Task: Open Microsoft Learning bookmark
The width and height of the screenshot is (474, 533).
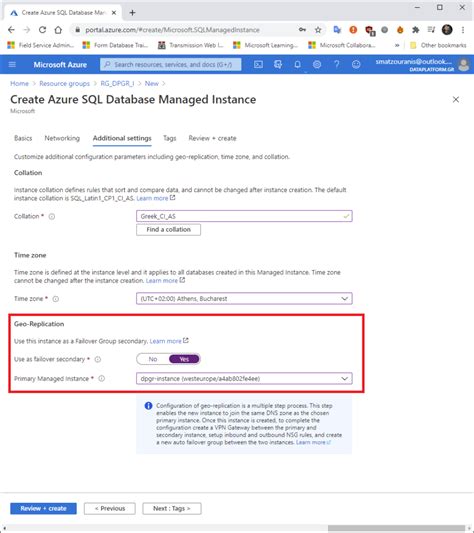Action: 266,45
